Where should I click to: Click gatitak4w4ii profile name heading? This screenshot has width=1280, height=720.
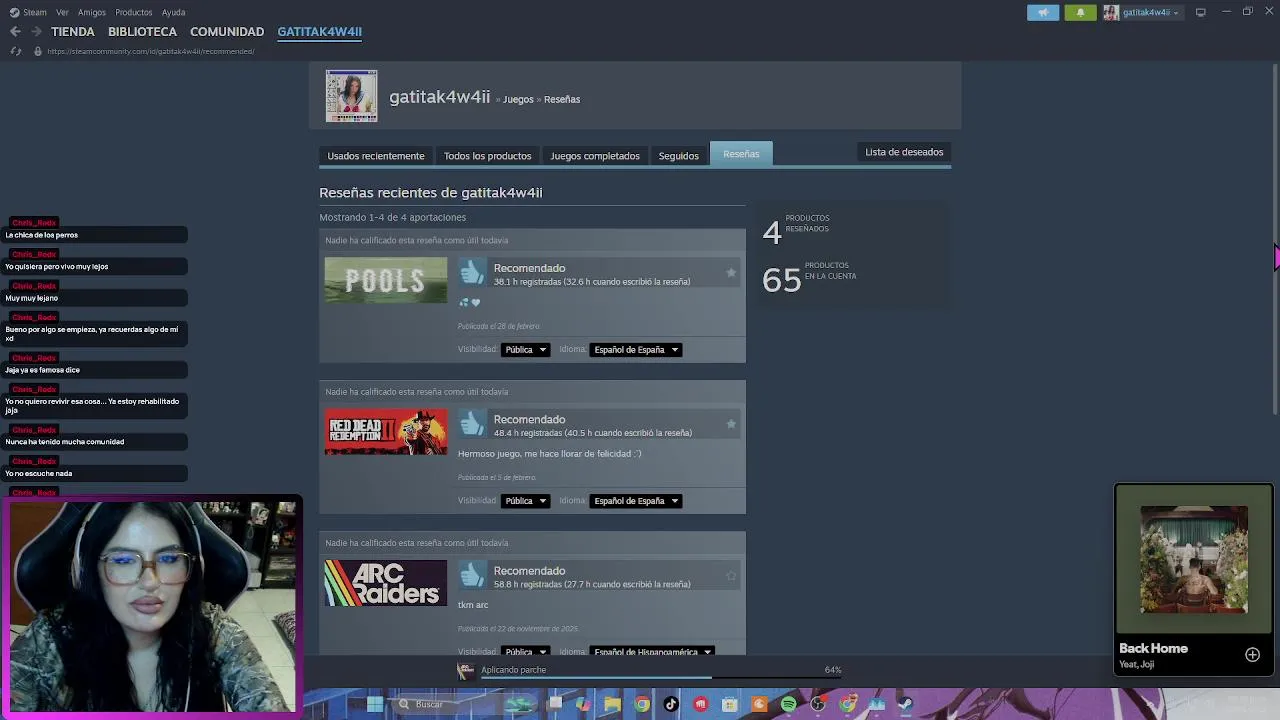[439, 97]
